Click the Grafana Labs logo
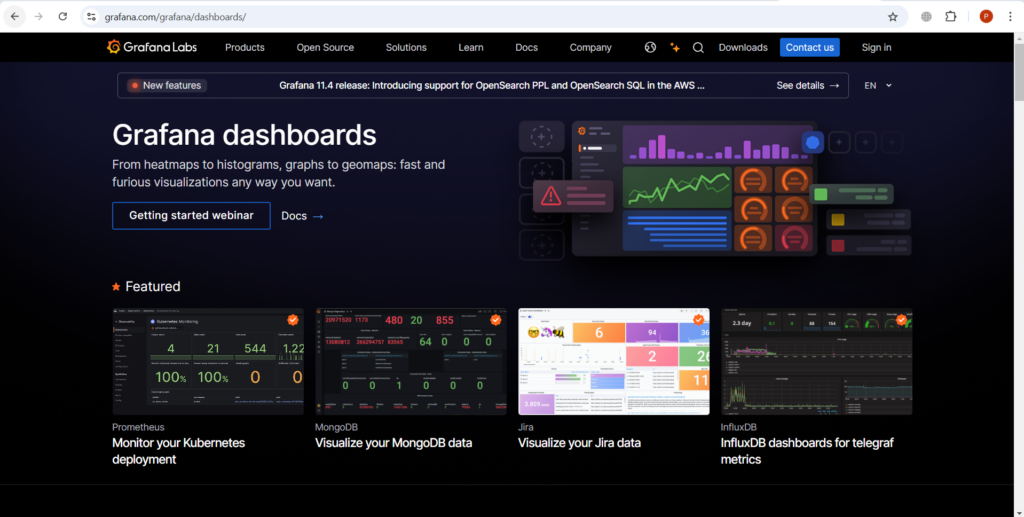Viewport: 1024px width, 517px height. (x=152, y=47)
